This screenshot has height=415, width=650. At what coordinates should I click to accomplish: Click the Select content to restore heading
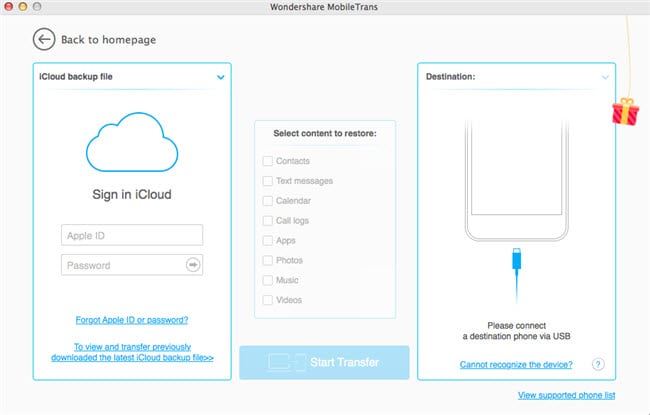pyautogui.click(x=325, y=133)
